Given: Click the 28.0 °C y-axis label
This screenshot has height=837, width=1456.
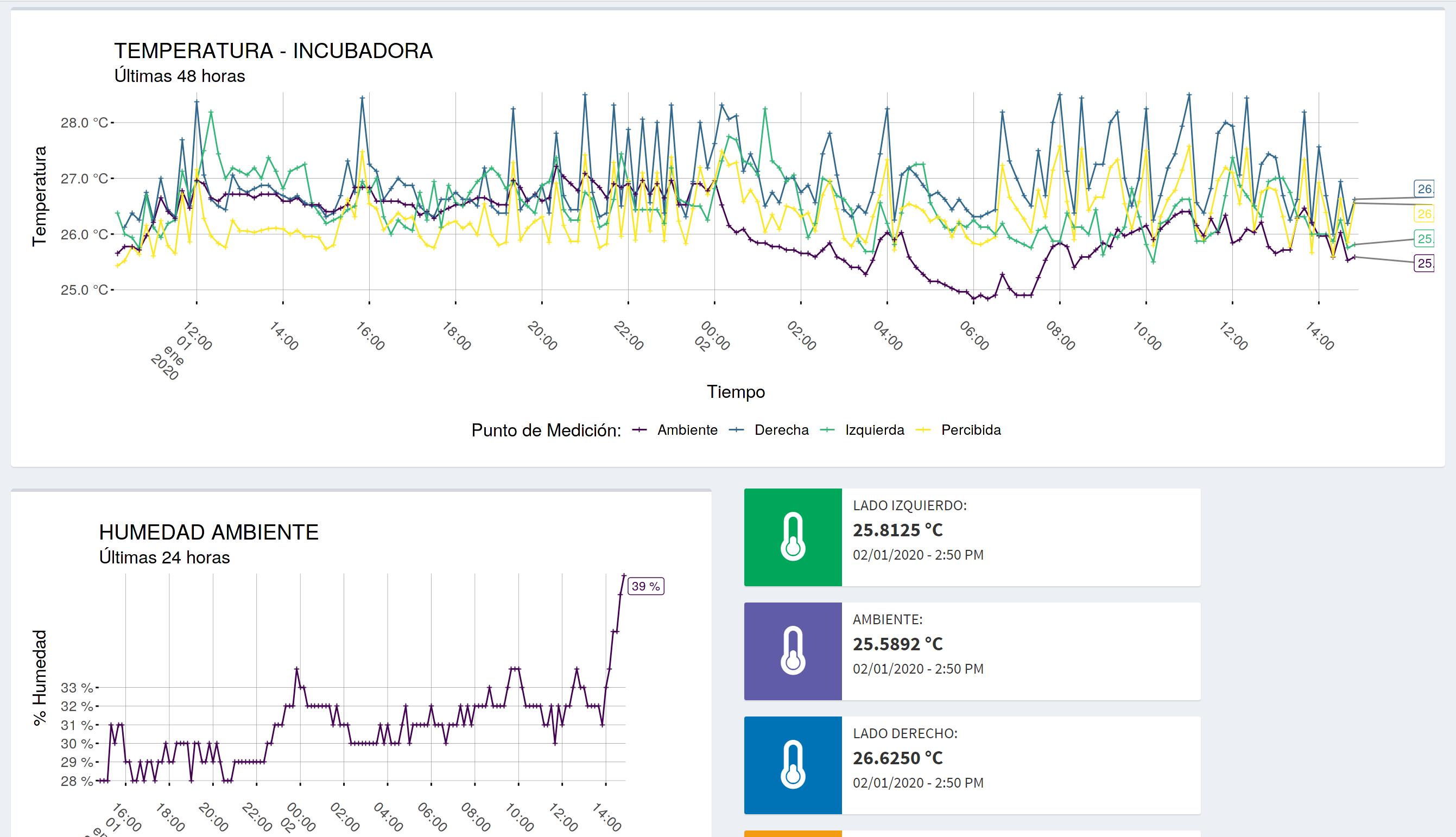Looking at the screenshot, I should [x=84, y=123].
